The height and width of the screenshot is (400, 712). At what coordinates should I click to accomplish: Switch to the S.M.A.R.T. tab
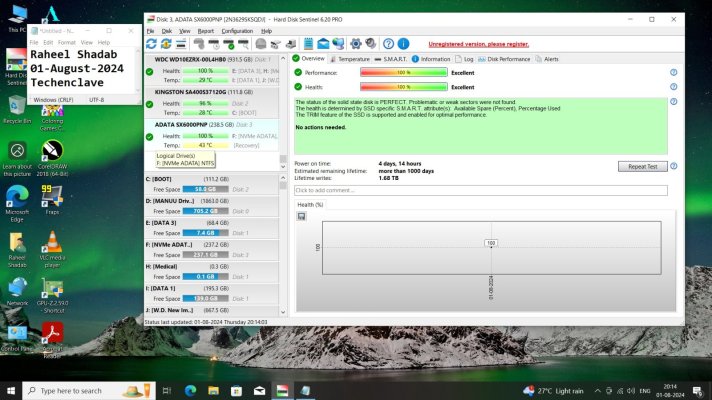pyautogui.click(x=391, y=59)
